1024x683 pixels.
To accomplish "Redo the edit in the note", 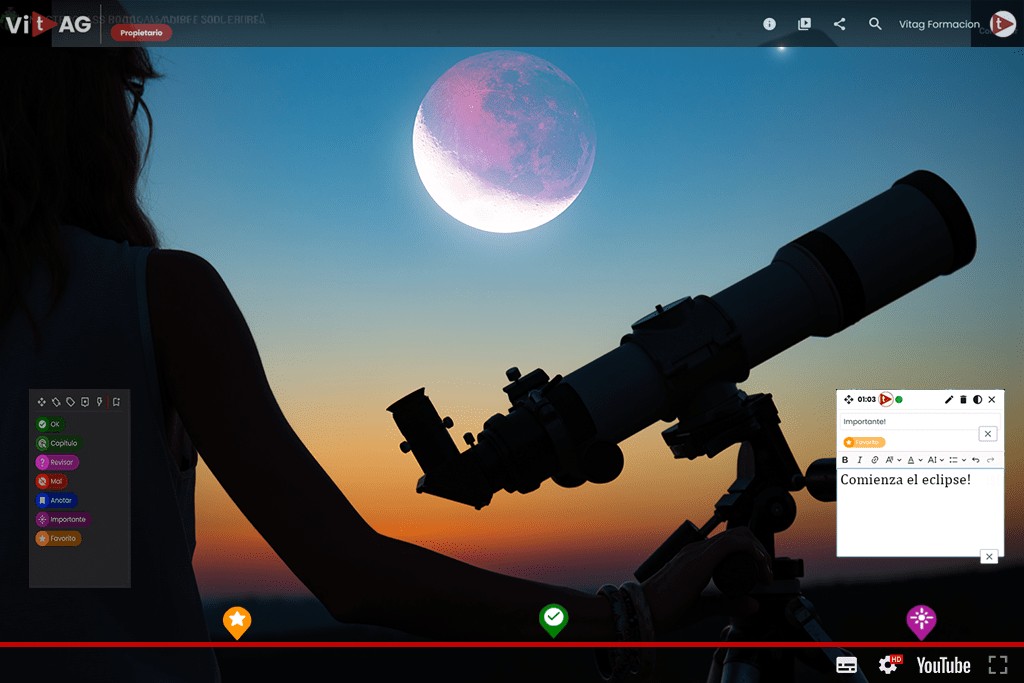I will click(991, 460).
